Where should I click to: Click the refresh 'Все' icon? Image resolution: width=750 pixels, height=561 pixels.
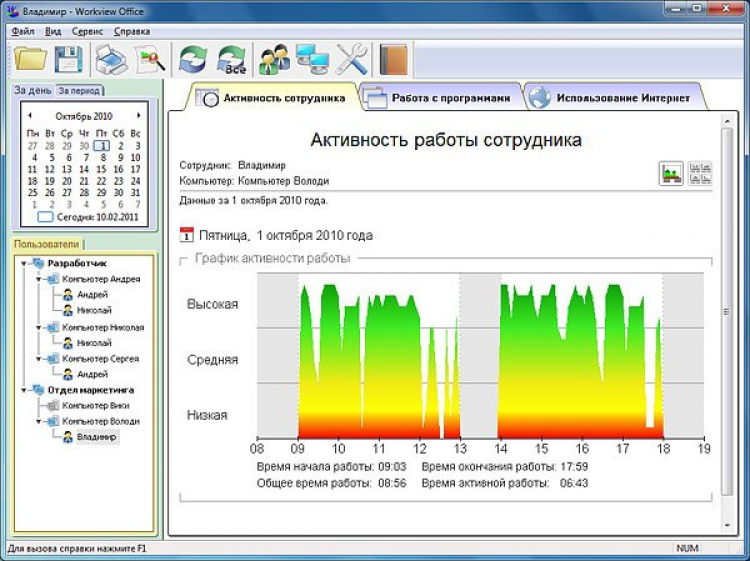(x=233, y=60)
